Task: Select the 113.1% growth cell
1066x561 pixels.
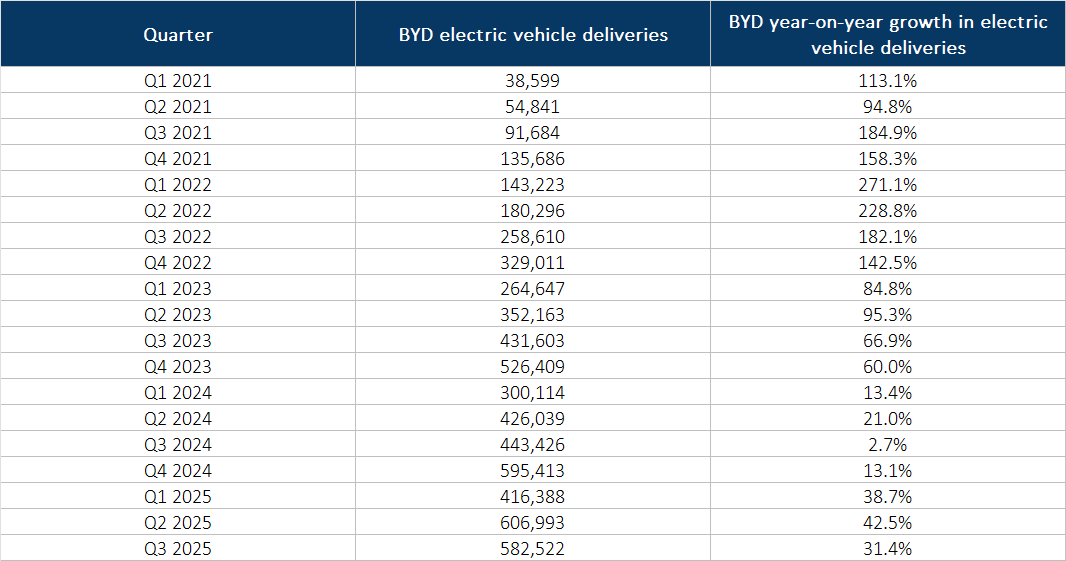Action: tap(888, 81)
